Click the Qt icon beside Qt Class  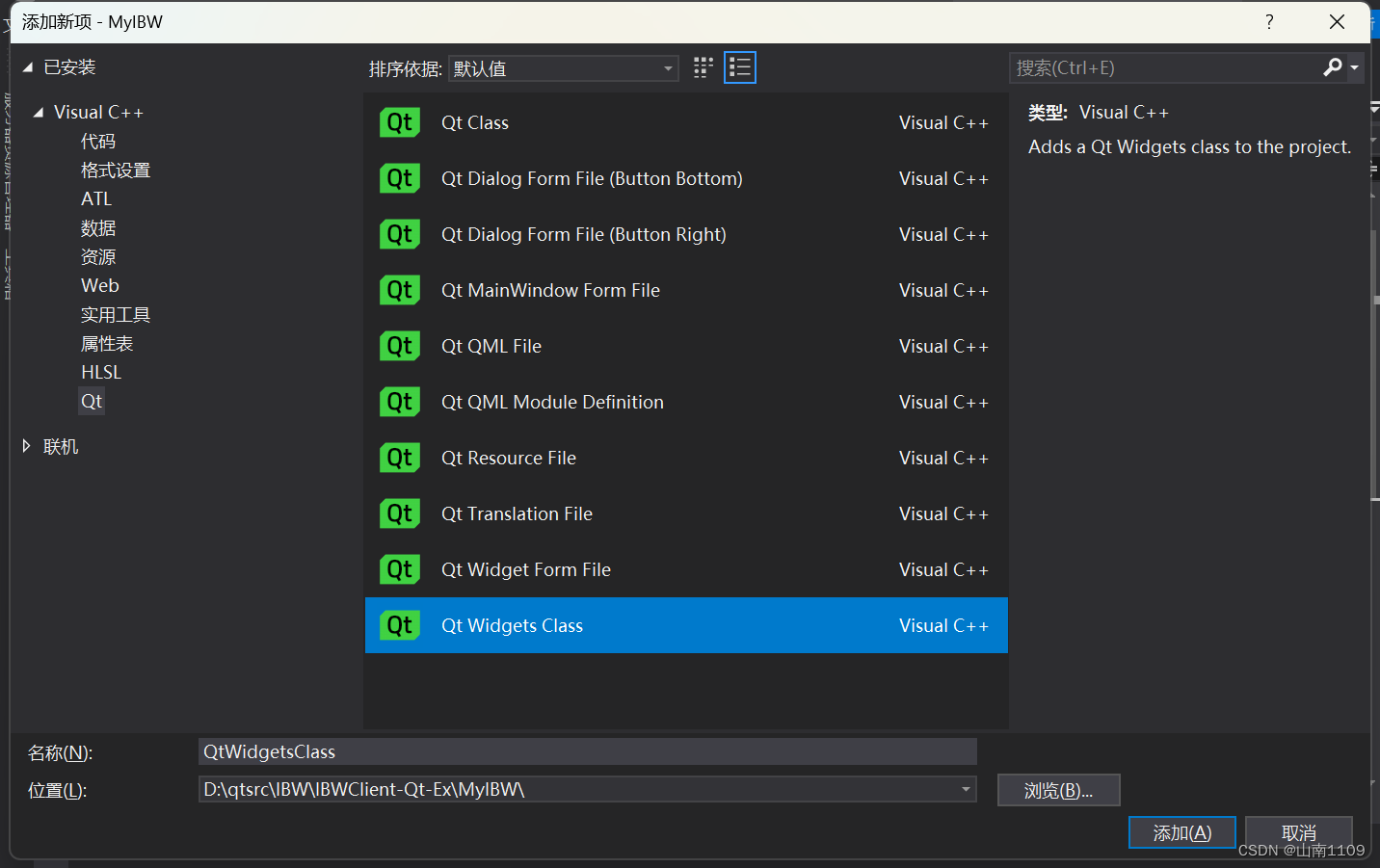pyautogui.click(x=400, y=122)
